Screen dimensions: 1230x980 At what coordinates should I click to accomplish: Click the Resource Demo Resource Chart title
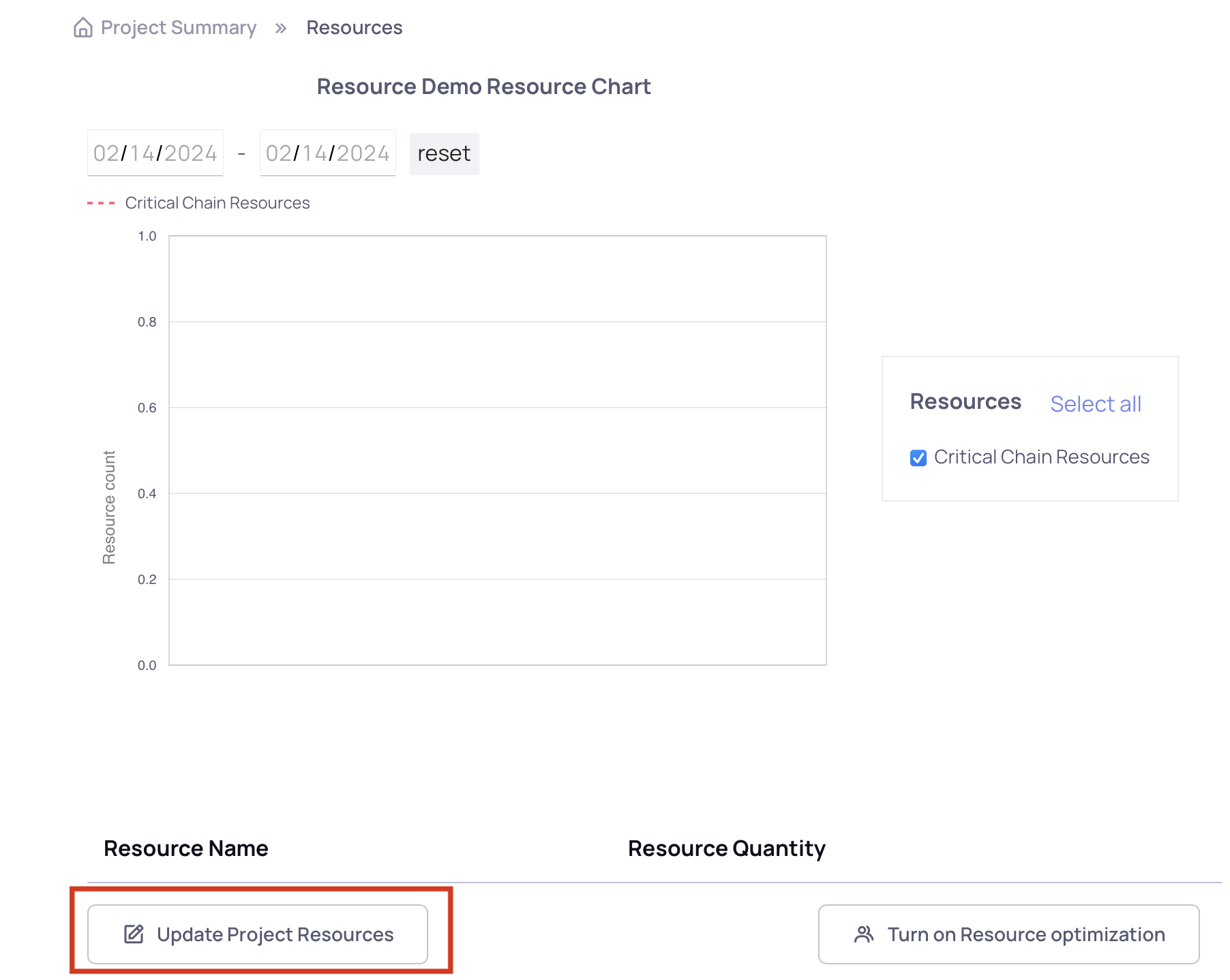coord(484,87)
